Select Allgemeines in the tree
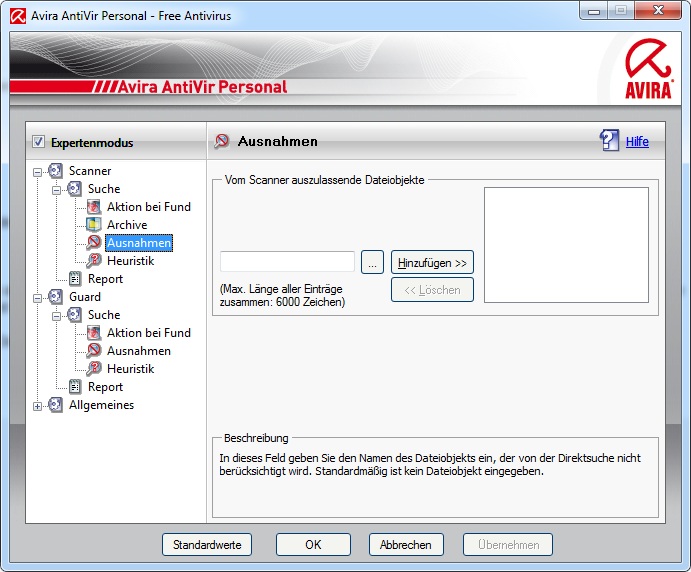The image size is (691, 572). [x=101, y=405]
